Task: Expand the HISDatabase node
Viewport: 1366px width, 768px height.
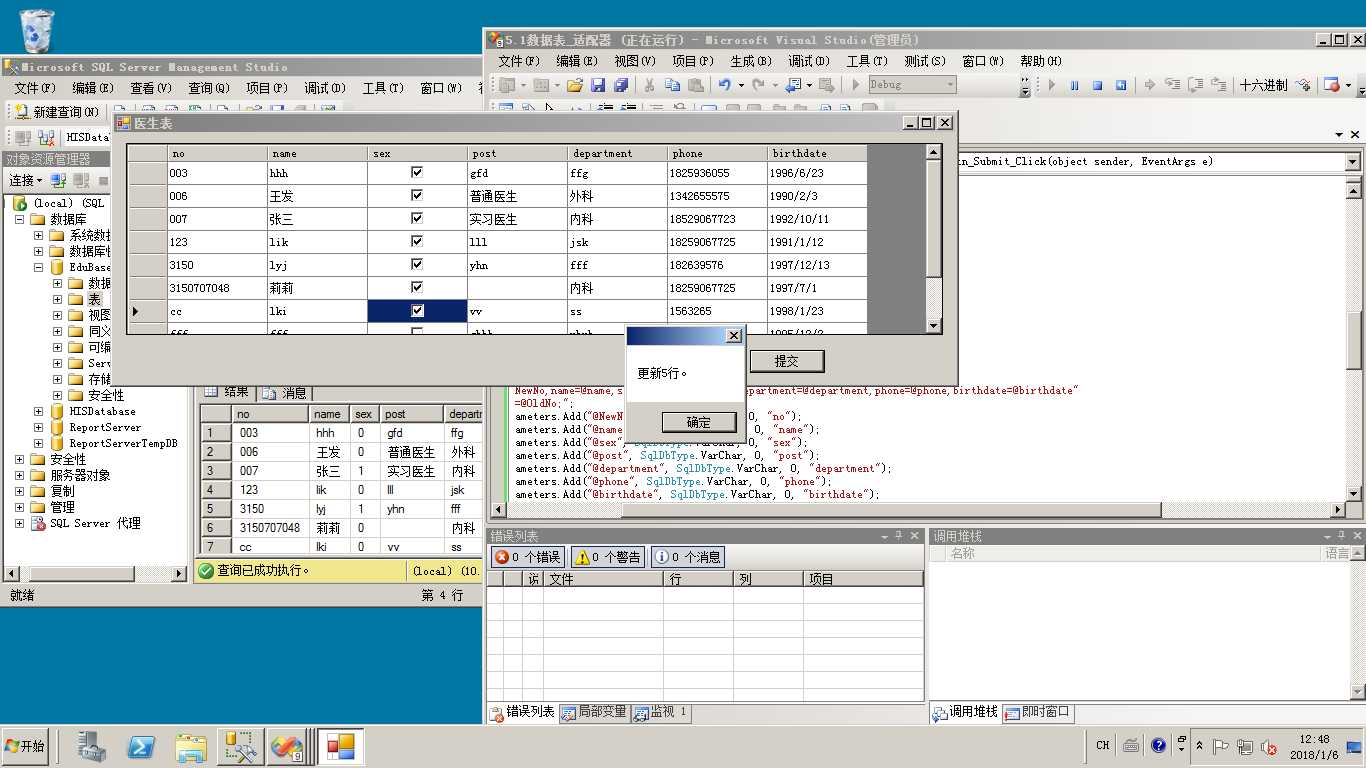Action: [39, 411]
